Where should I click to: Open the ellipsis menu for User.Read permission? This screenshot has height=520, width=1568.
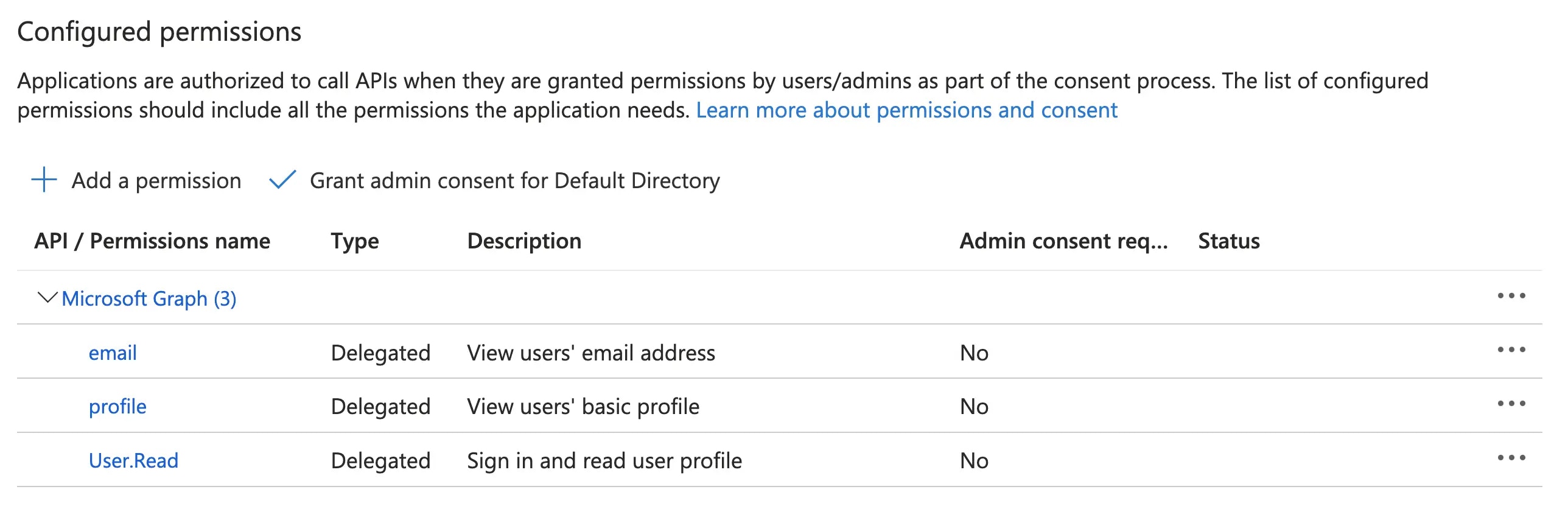(1511, 459)
